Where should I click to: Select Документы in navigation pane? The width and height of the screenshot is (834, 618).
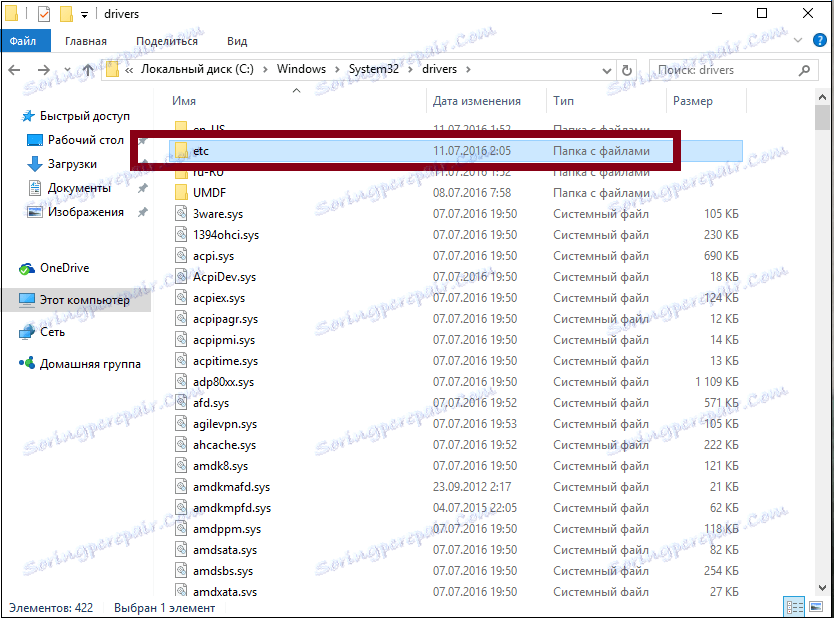pos(79,188)
